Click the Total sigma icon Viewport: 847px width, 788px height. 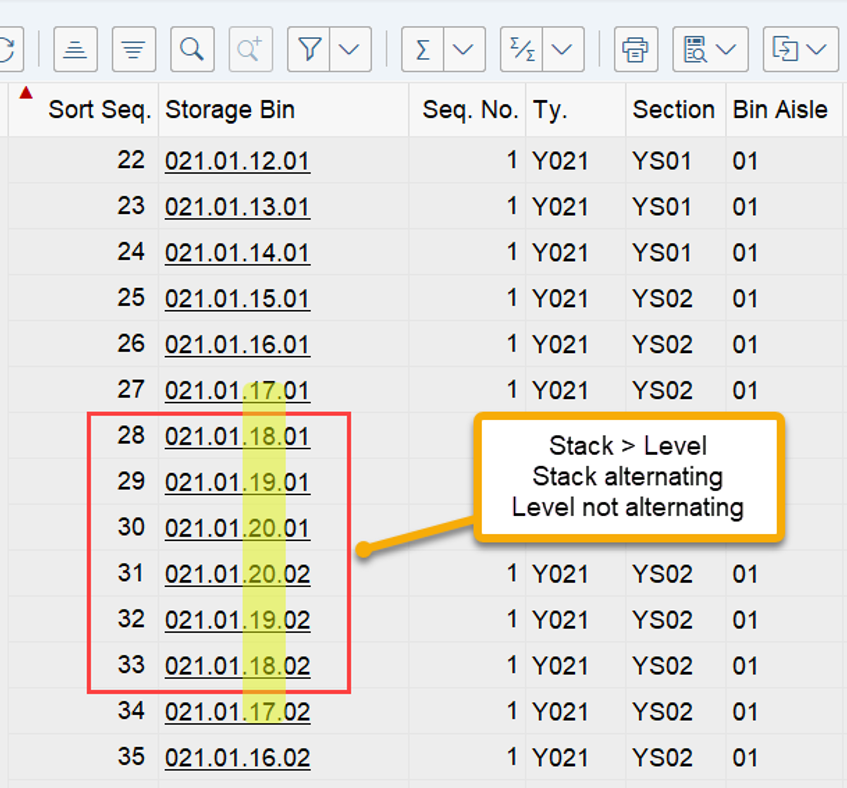pyautogui.click(x=423, y=50)
